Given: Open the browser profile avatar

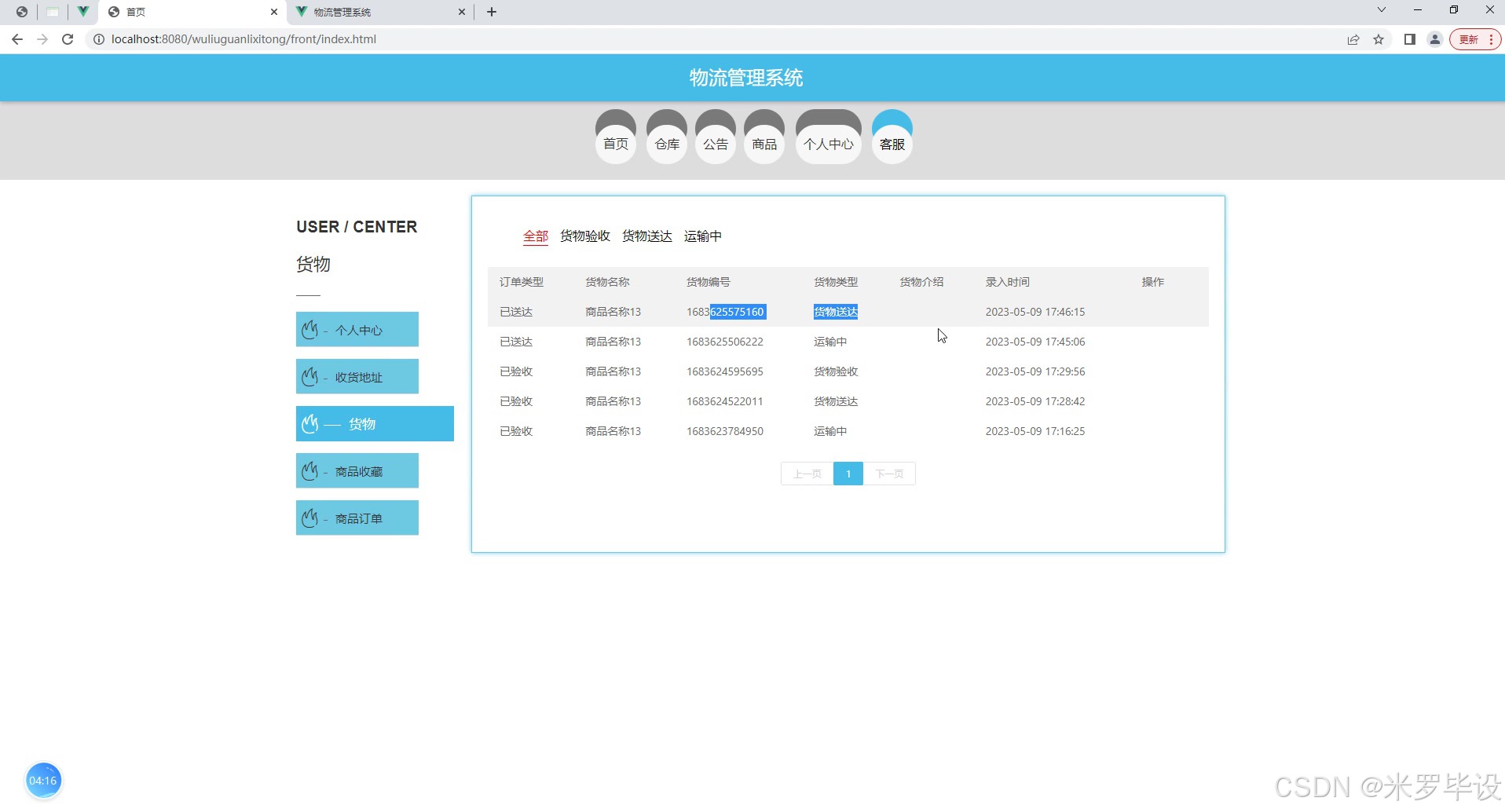Looking at the screenshot, I should (1435, 39).
